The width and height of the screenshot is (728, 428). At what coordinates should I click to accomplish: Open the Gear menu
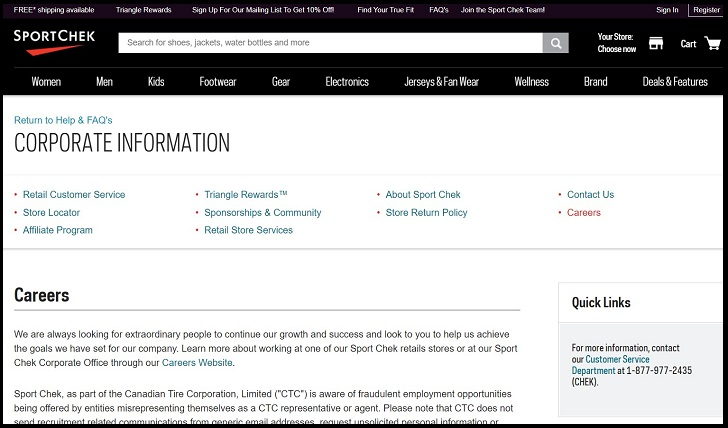281,82
